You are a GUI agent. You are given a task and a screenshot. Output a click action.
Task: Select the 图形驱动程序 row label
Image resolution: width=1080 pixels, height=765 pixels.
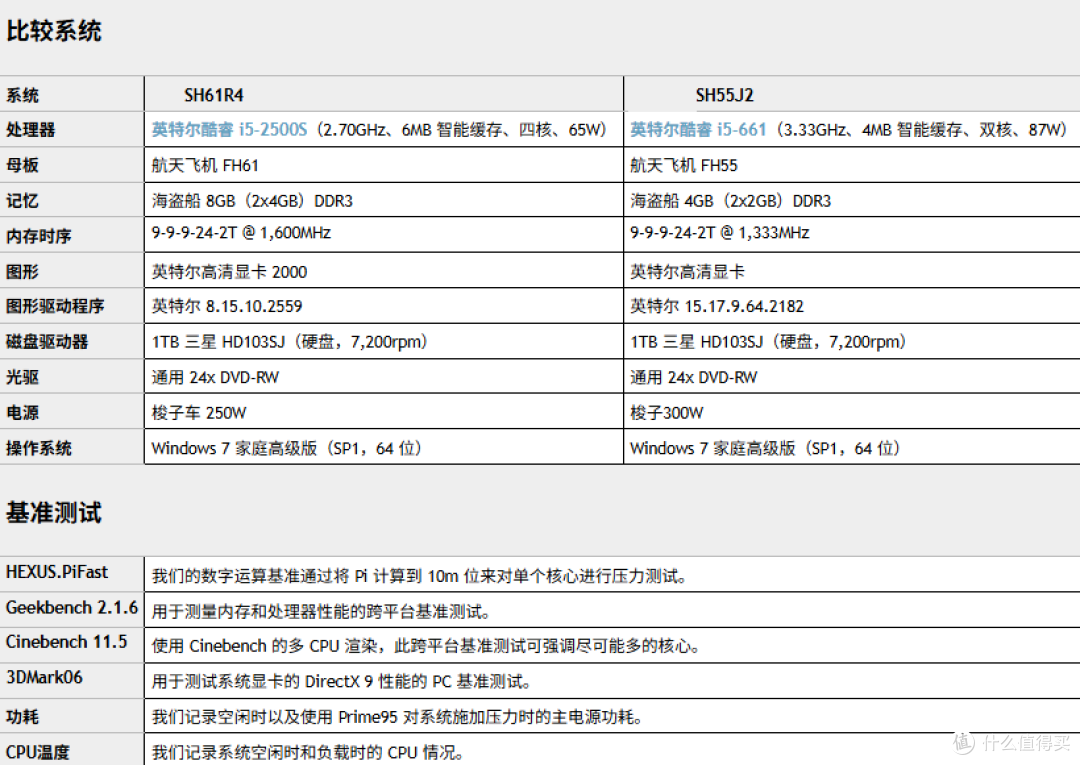pyautogui.click(x=55, y=306)
